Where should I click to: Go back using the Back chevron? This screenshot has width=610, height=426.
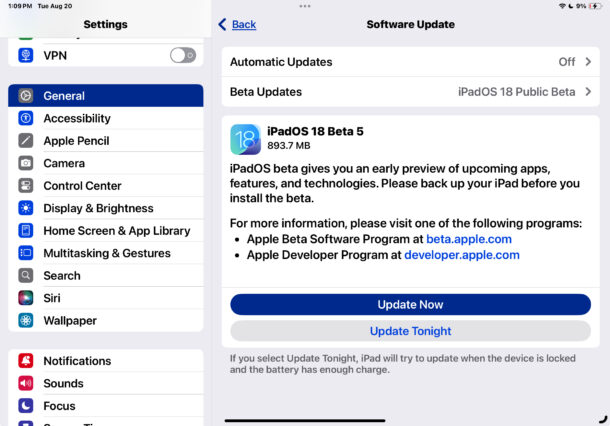223,24
